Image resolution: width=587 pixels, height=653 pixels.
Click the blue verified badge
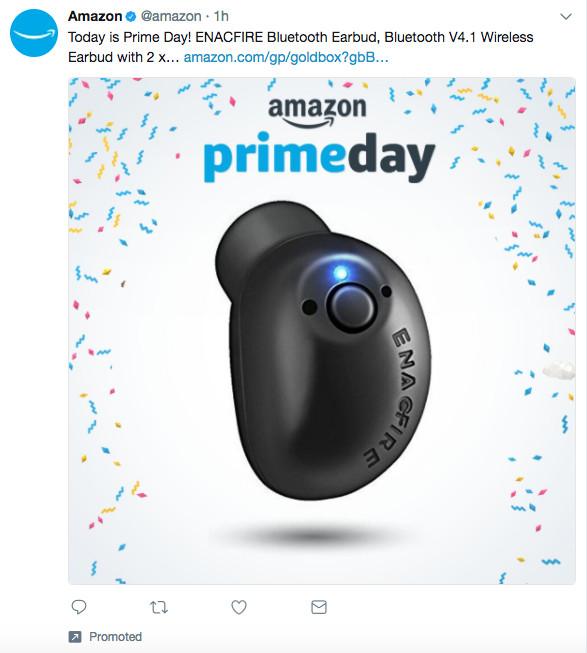click(131, 17)
